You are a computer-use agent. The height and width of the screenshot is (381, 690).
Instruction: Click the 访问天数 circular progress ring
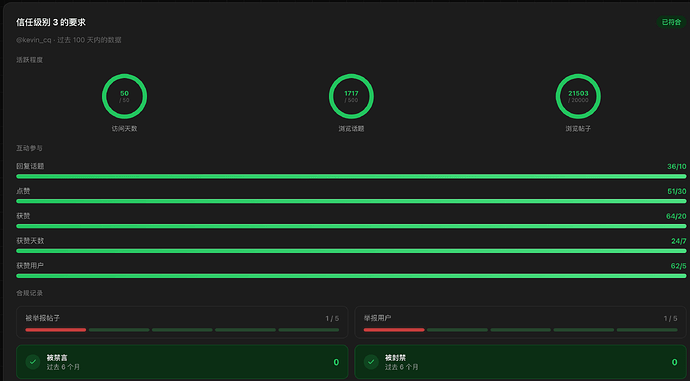coord(125,96)
